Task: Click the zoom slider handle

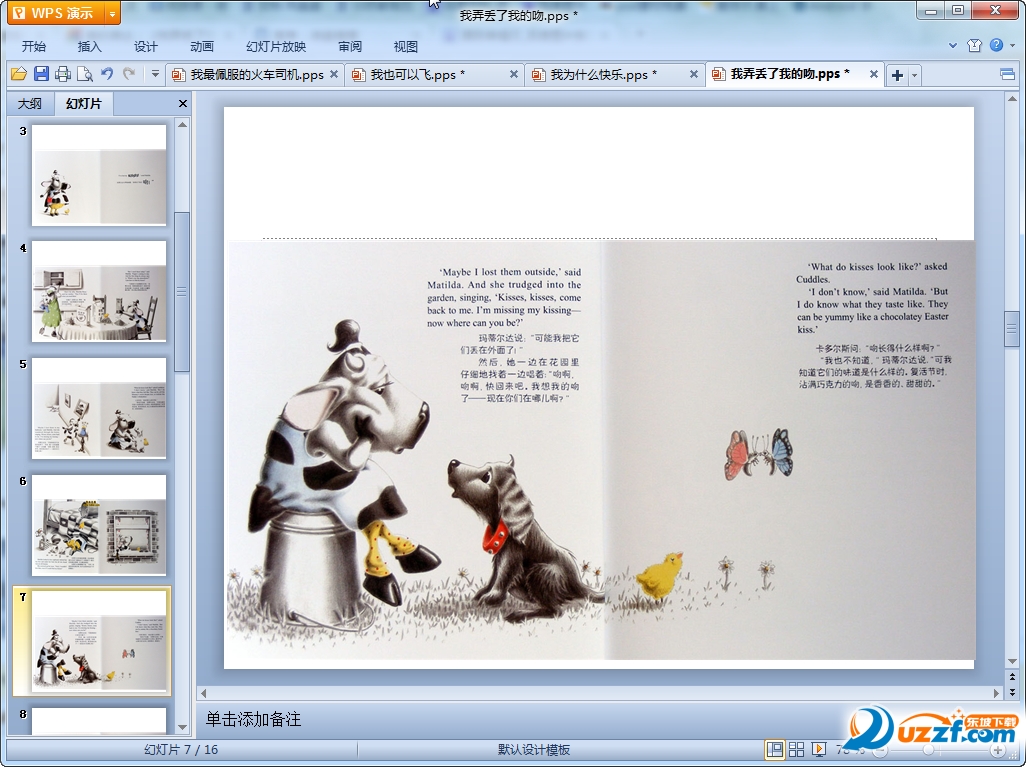Action: 928,750
